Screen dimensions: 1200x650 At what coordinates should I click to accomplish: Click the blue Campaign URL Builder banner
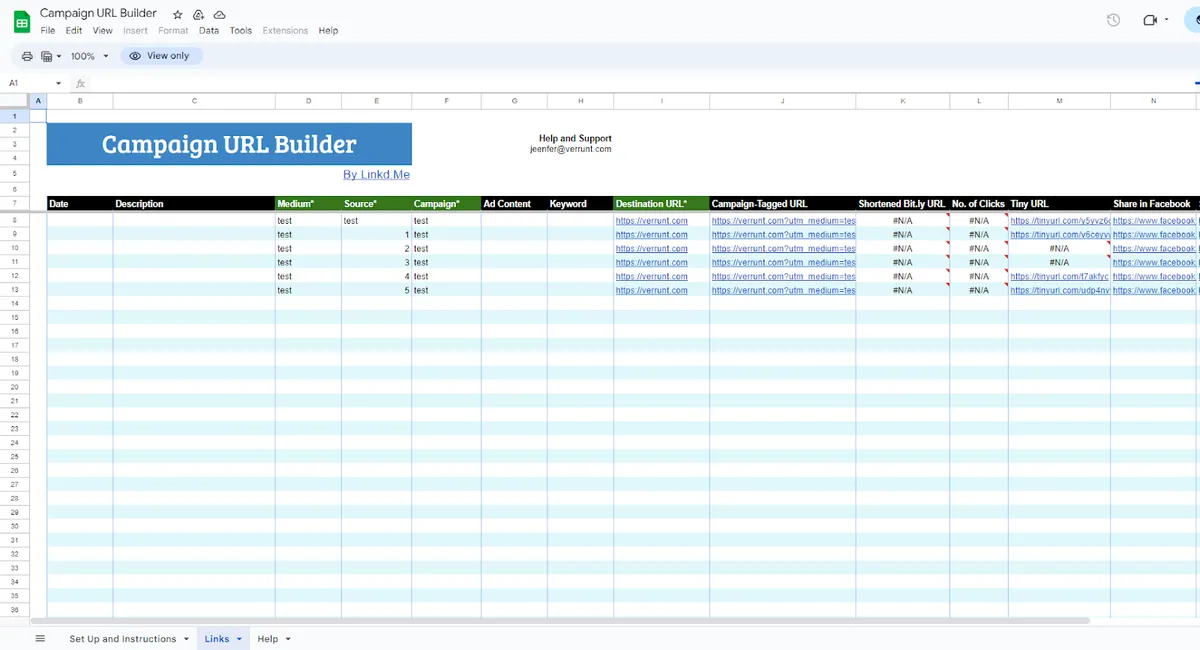point(228,144)
